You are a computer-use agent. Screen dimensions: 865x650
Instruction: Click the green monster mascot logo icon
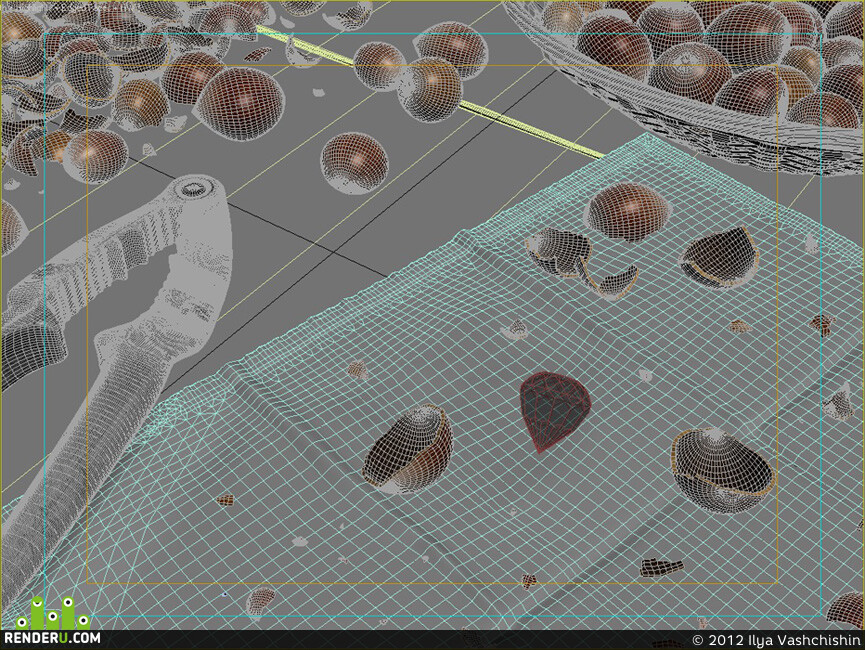tap(52, 612)
